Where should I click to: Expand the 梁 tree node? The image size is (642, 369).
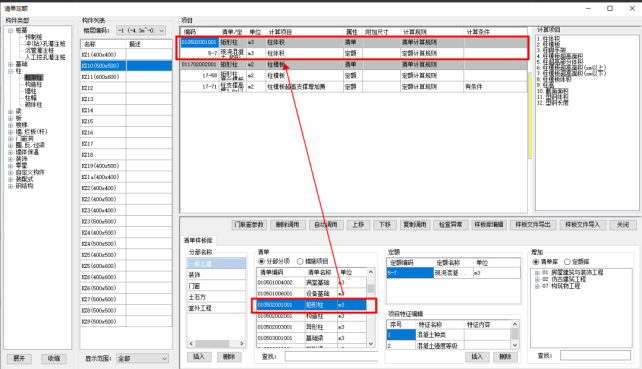click(x=10, y=111)
